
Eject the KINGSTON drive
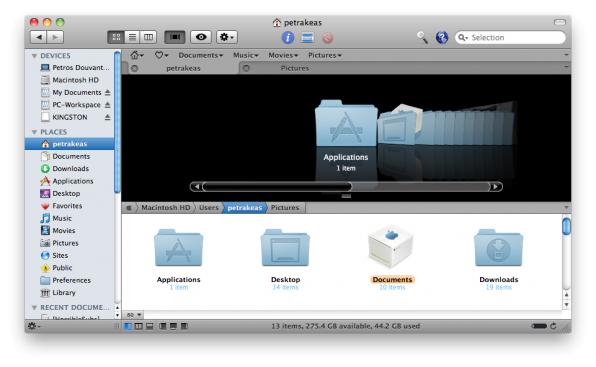pyautogui.click(x=108, y=117)
